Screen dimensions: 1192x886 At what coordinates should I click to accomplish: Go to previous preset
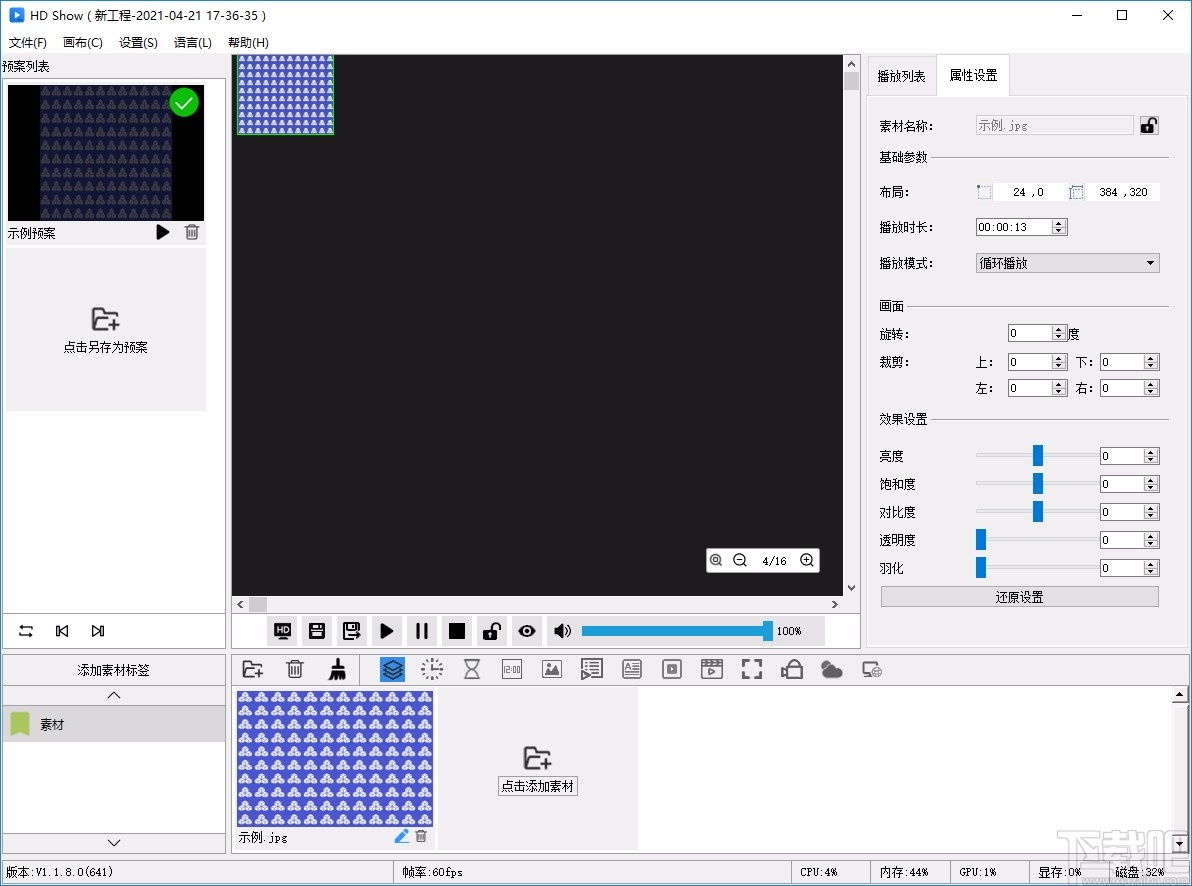[62, 630]
